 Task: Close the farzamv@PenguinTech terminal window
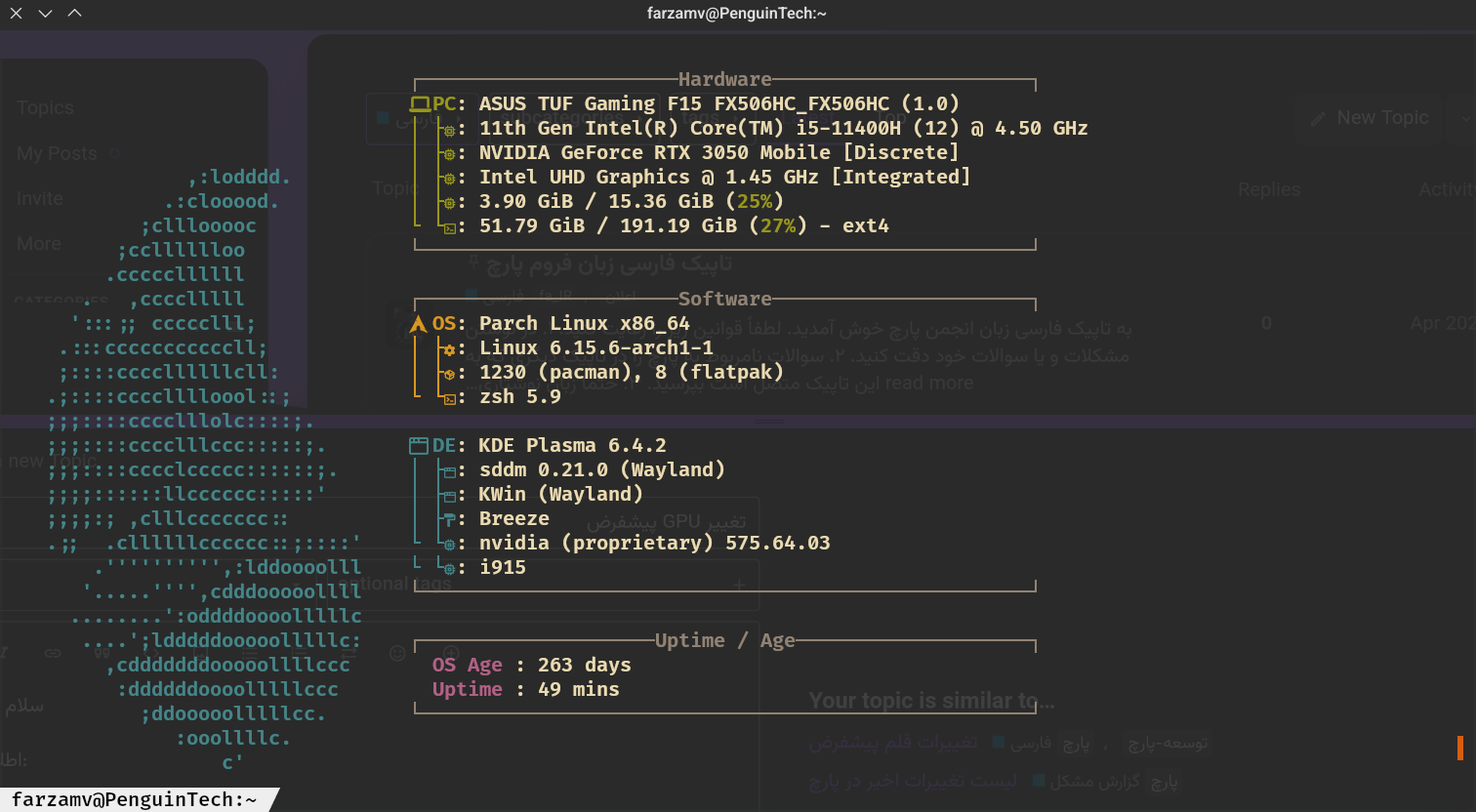(x=16, y=14)
